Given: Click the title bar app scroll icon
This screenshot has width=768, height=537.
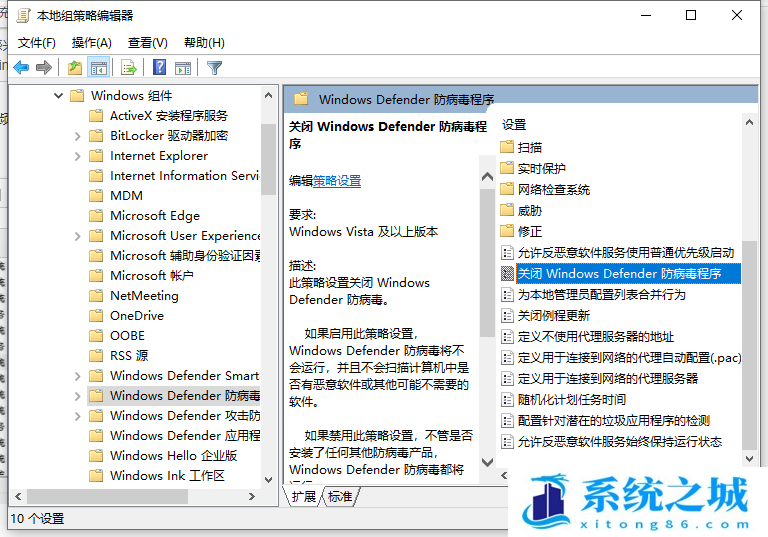Looking at the screenshot, I should click(23, 15).
